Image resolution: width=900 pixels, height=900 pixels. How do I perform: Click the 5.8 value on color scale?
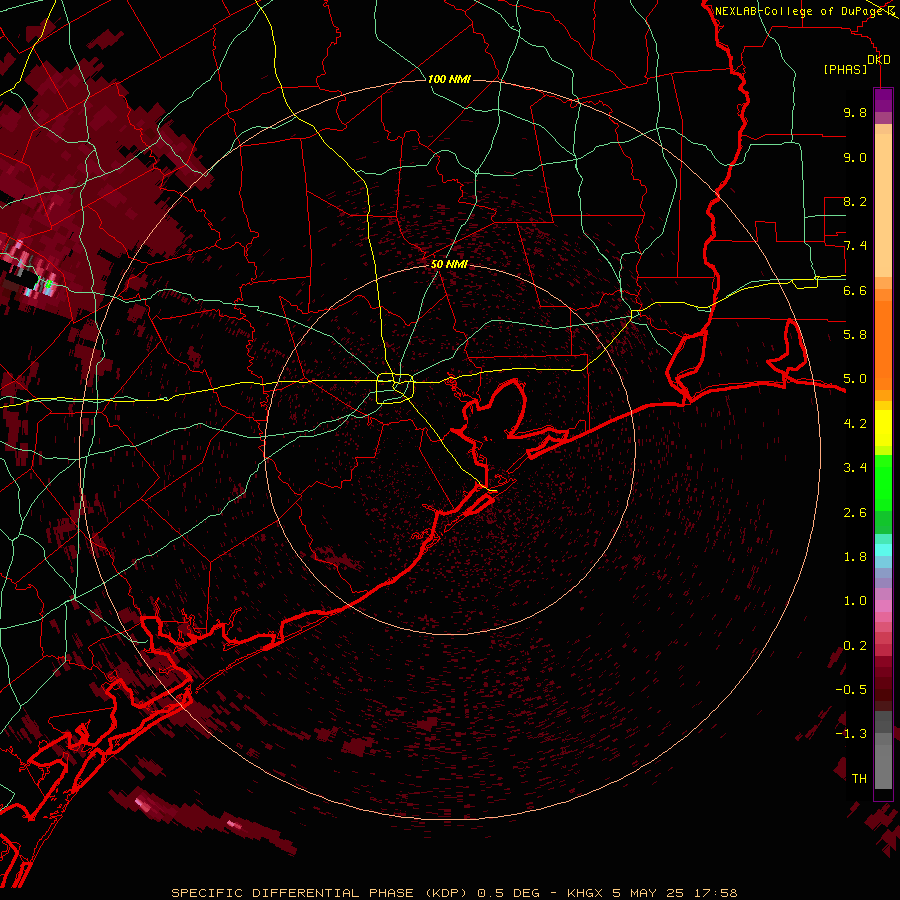tap(855, 335)
